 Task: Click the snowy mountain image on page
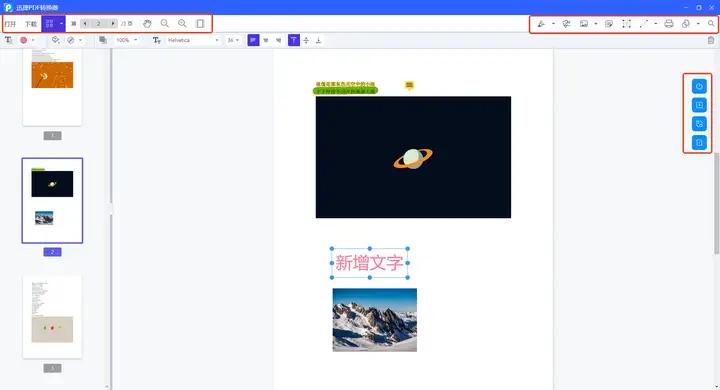click(x=375, y=320)
